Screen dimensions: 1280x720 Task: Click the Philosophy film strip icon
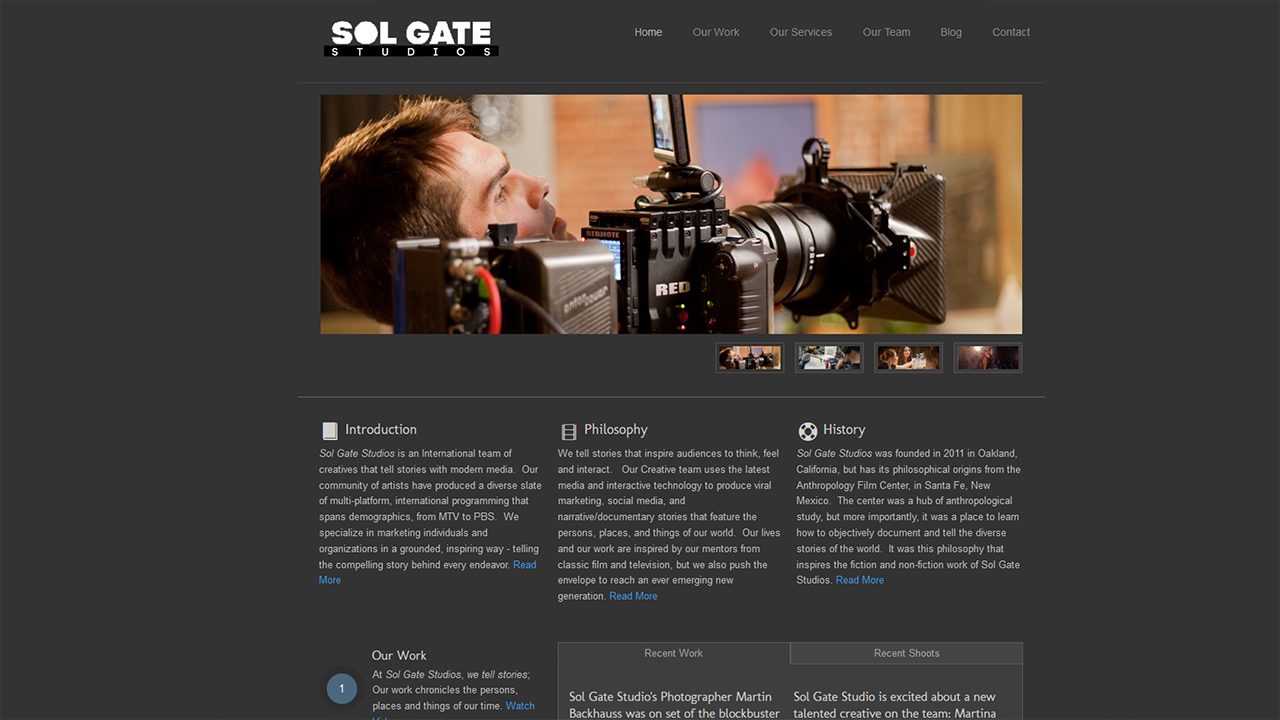569,432
